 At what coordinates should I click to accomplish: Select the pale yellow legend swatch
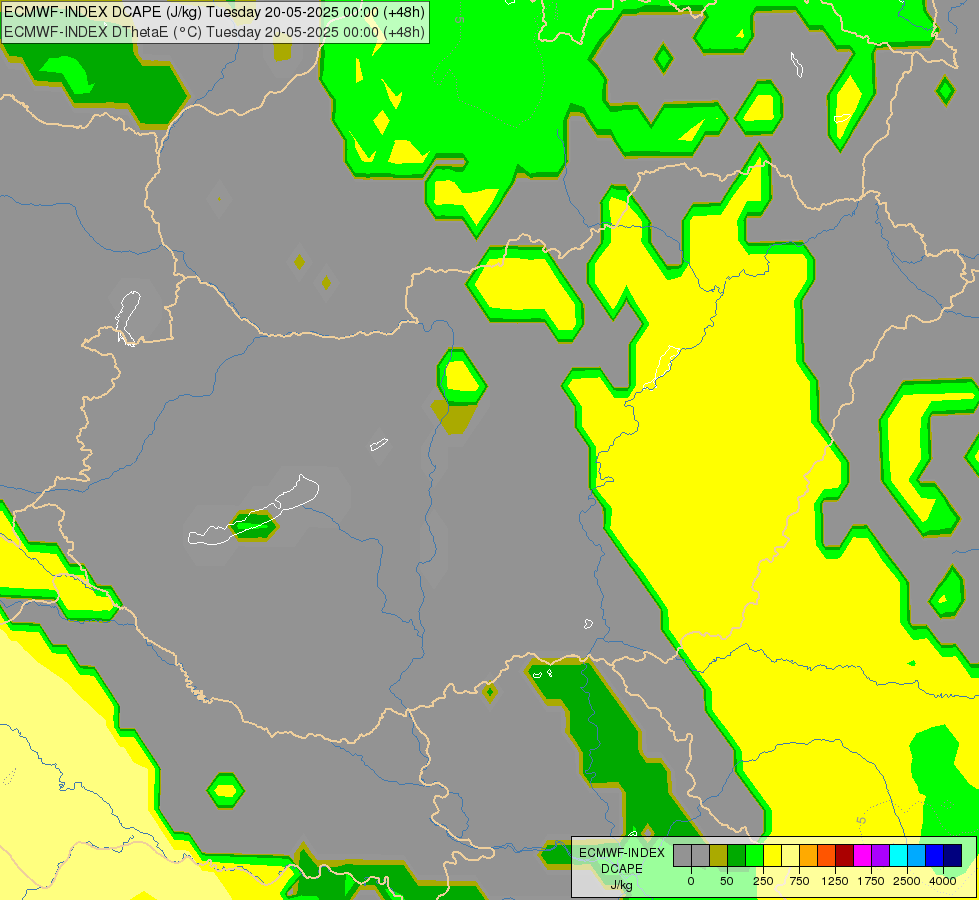[790, 856]
